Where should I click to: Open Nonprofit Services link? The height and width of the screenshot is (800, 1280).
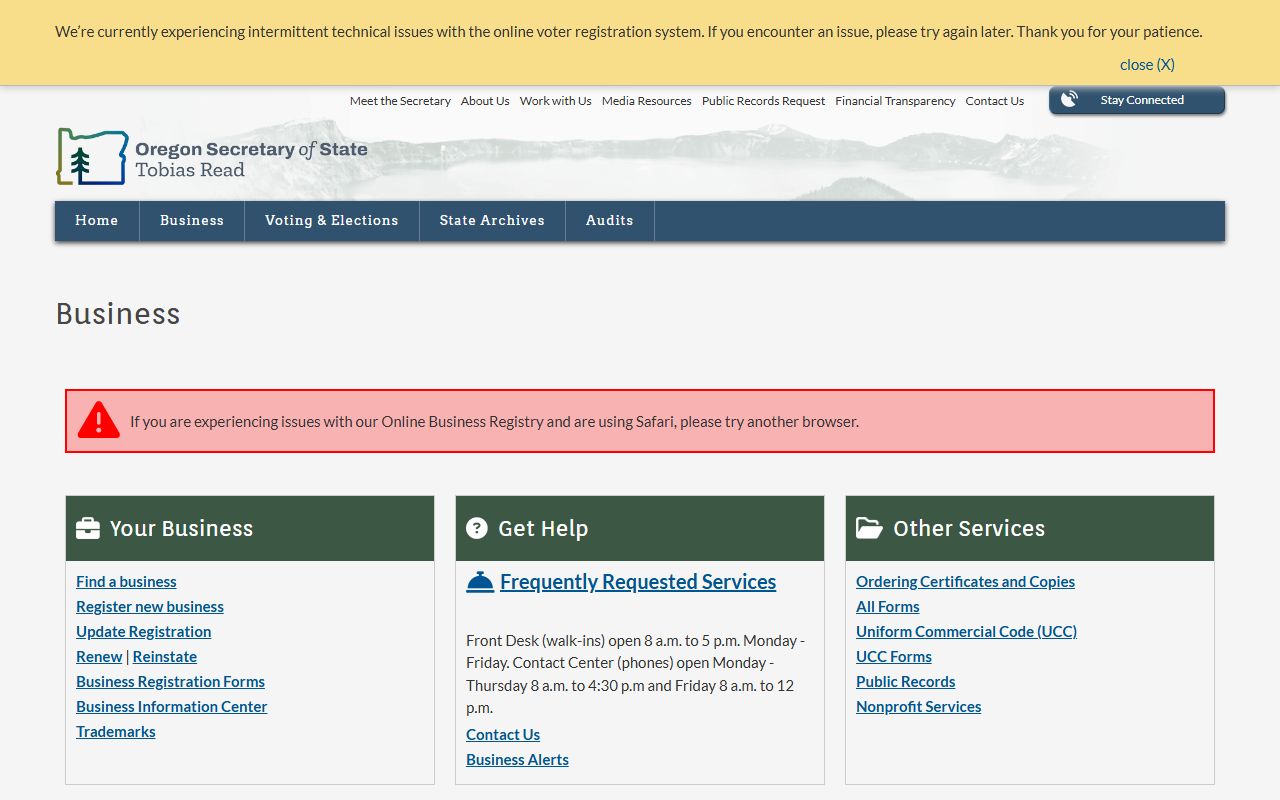pyautogui.click(x=919, y=707)
